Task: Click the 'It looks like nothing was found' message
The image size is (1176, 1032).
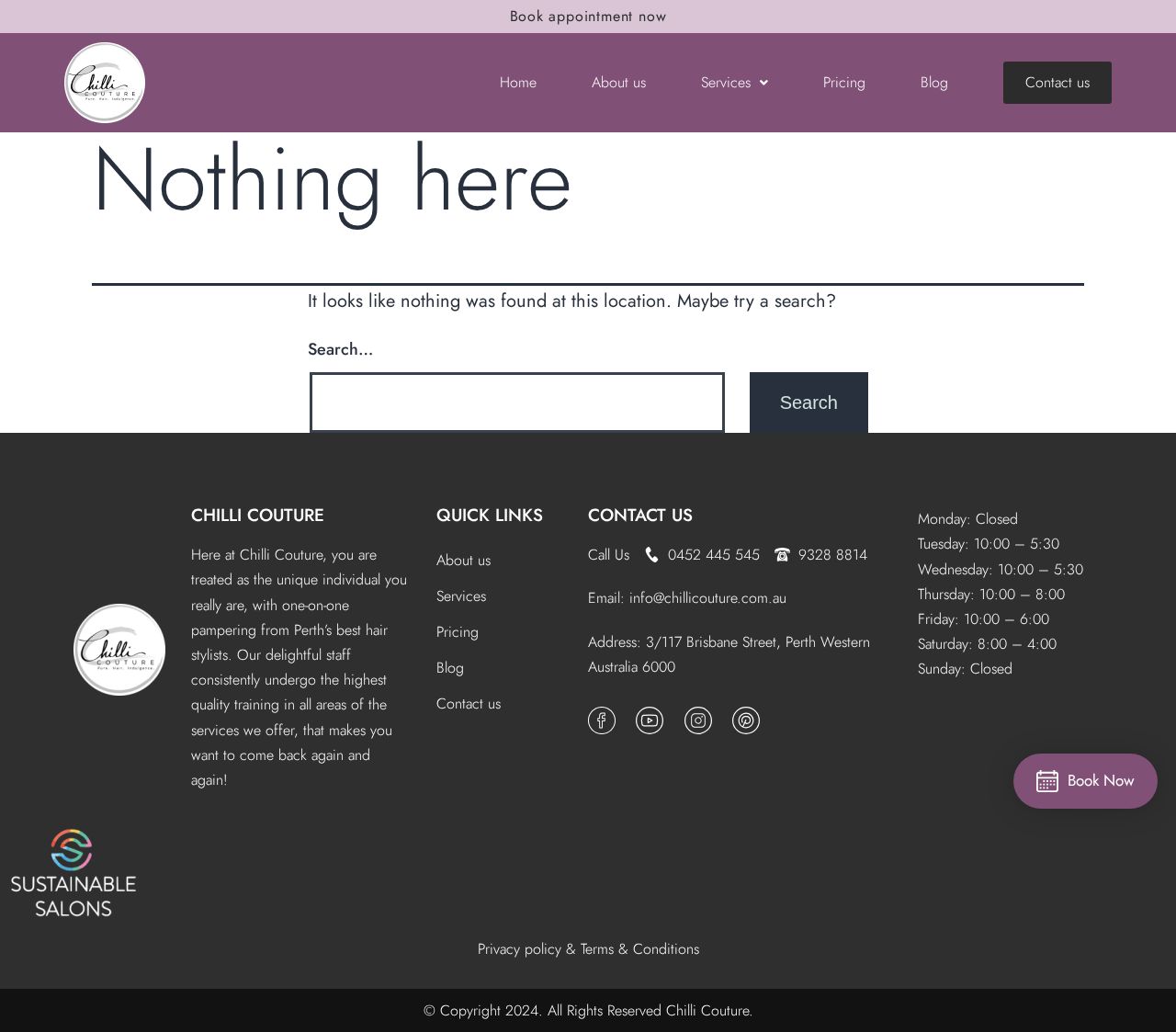Action: tap(571, 301)
